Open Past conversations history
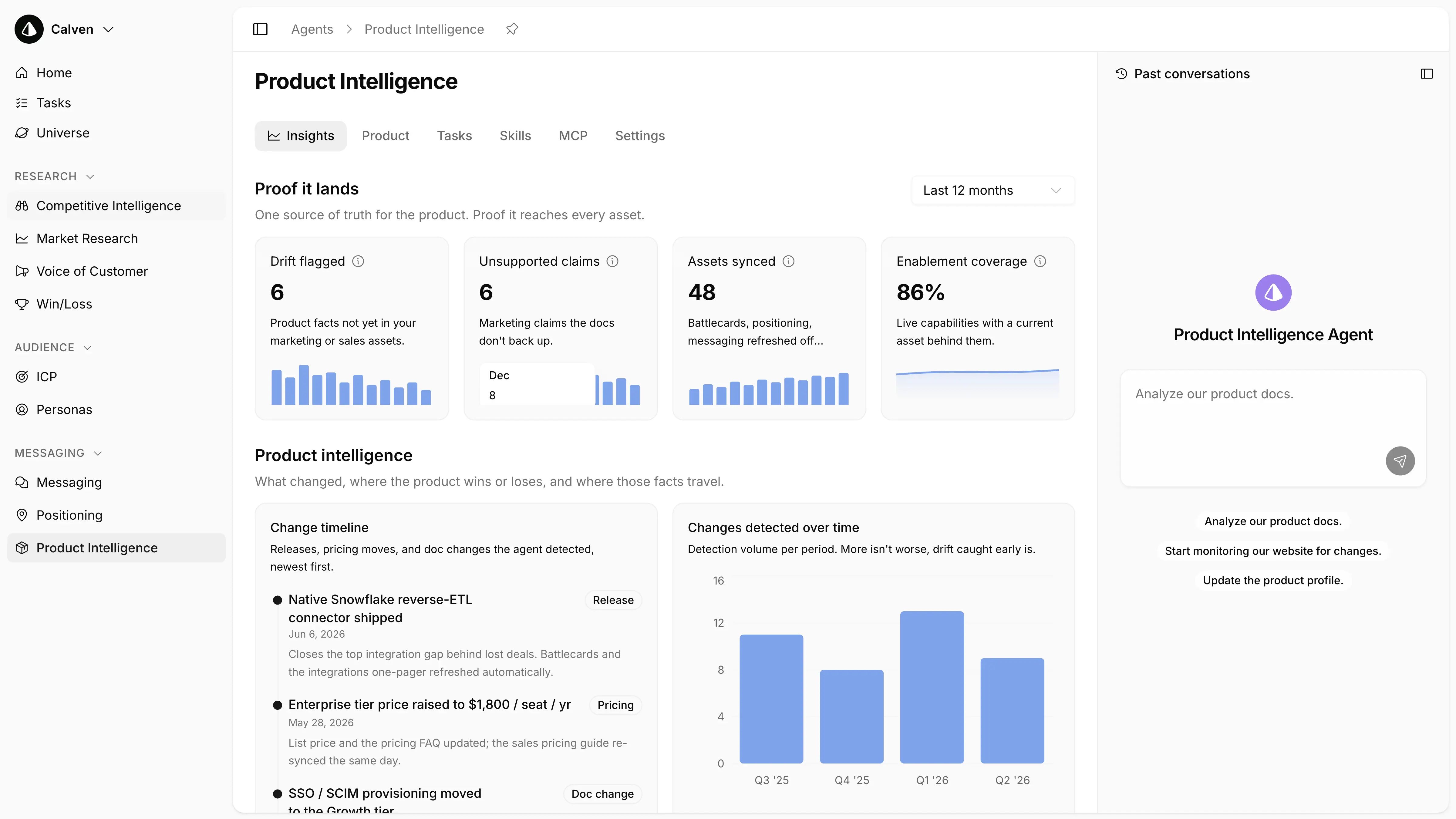 click(1182, 74)
